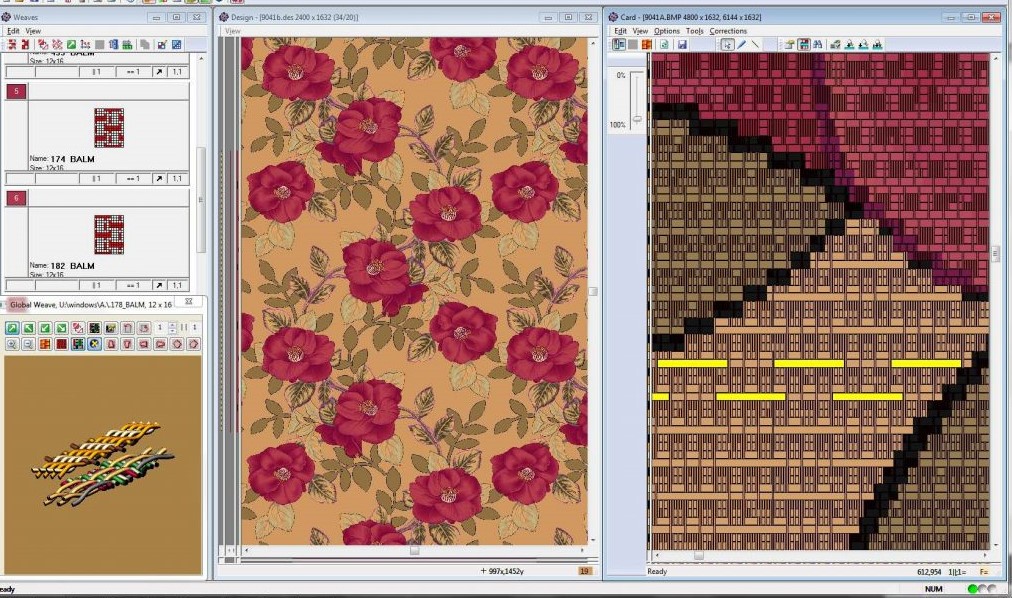
Task: Zoom in with the magnifier in Global Weave panel
Action: click(12, 344)
